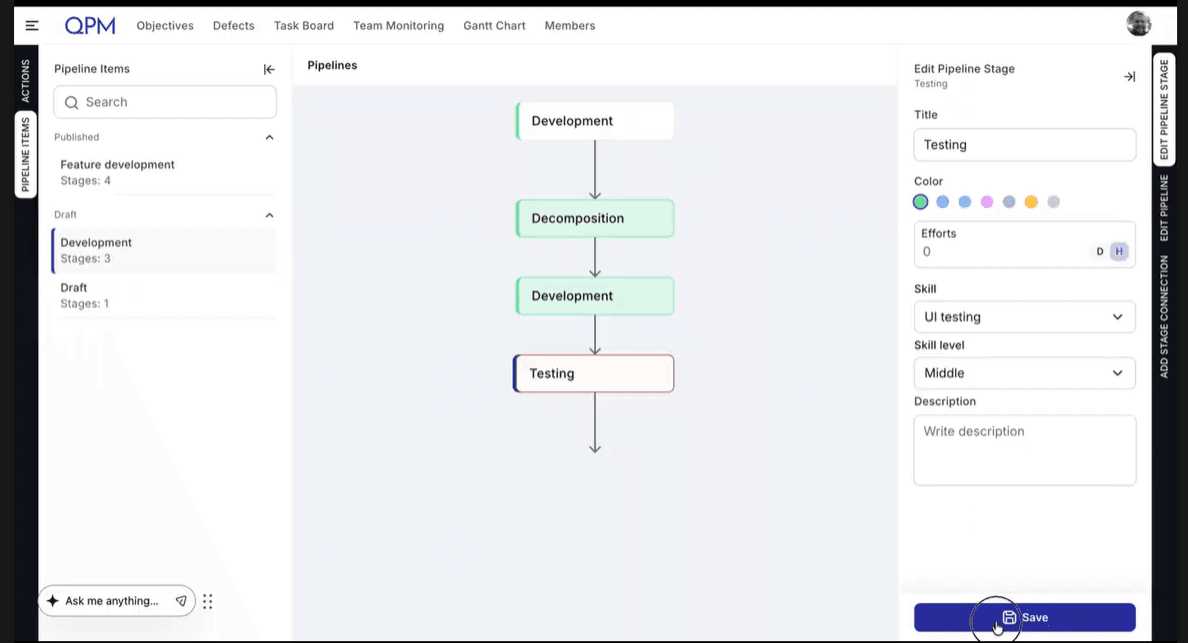Collapse the Pipeline Items panel via its arrow icon
This screenshot has height=643, width=1188.
[268, 69]
